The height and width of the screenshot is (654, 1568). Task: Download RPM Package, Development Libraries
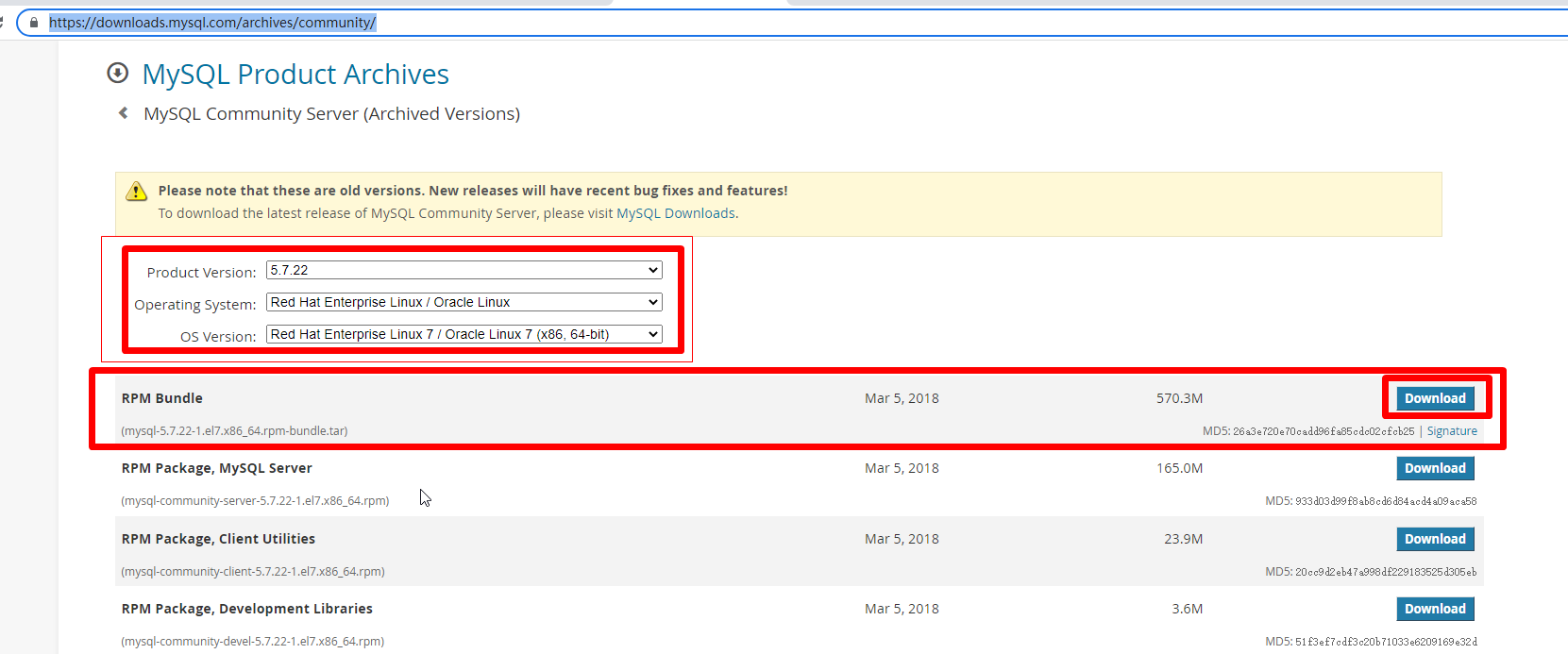coord(1435,609)
